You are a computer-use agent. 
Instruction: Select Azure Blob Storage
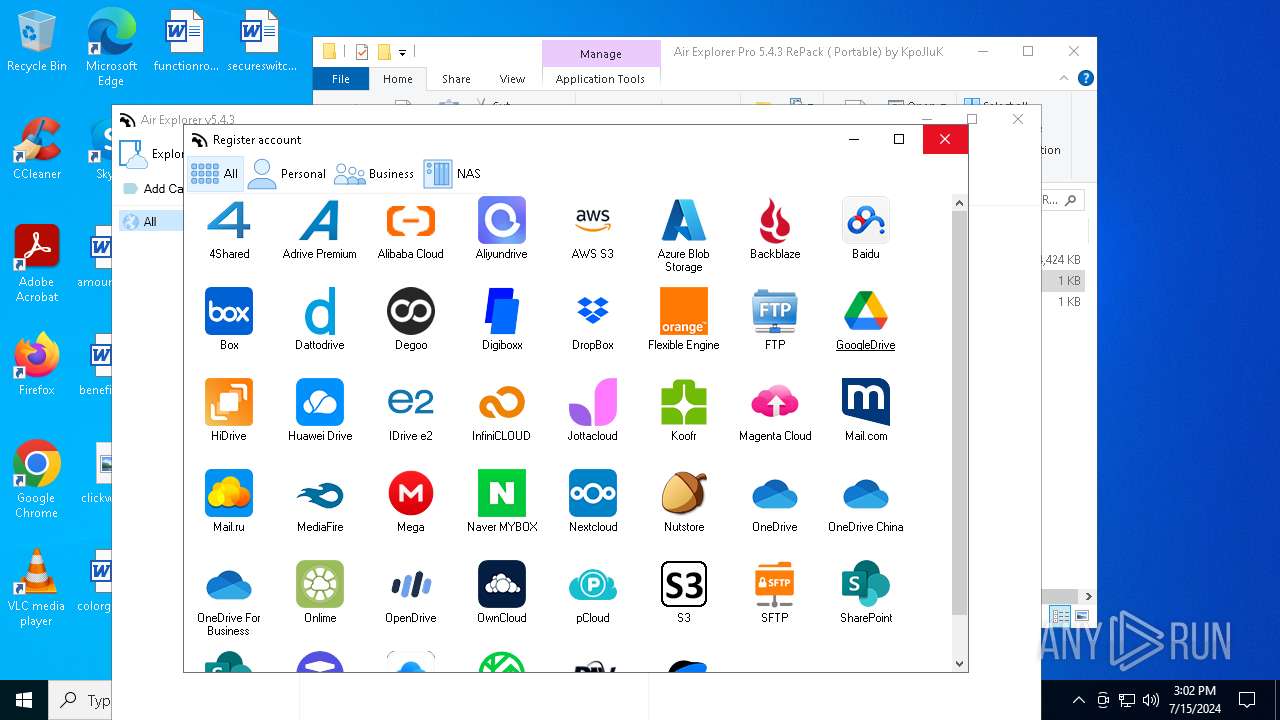[x=684, y=236]
